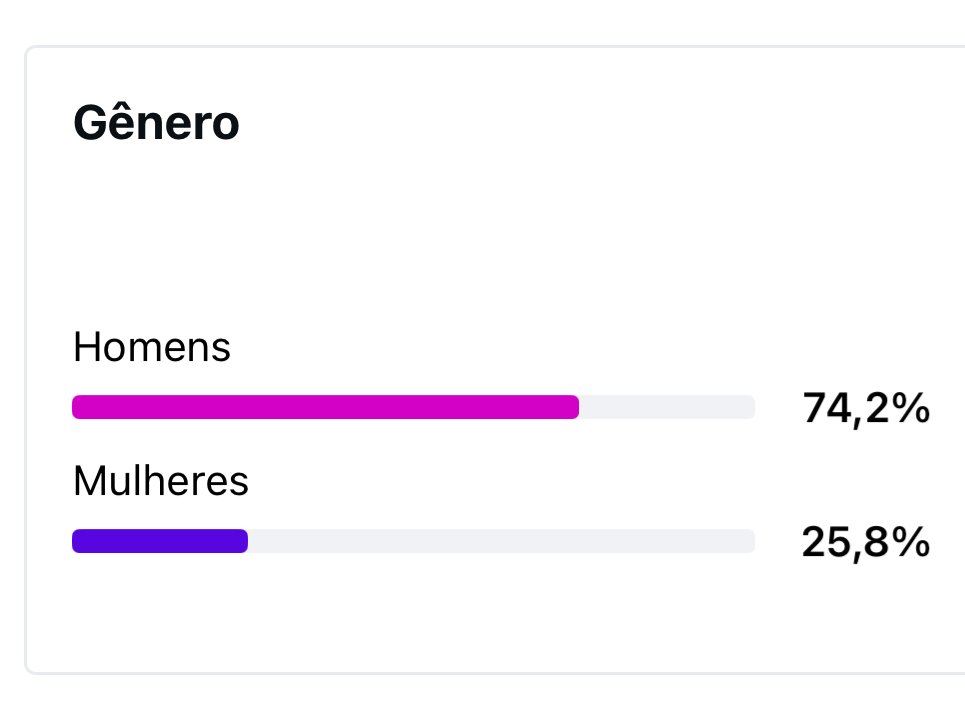Click the 74,2% percentage value
The width and height of the screenshot is (965, 705).
(866, 408)
